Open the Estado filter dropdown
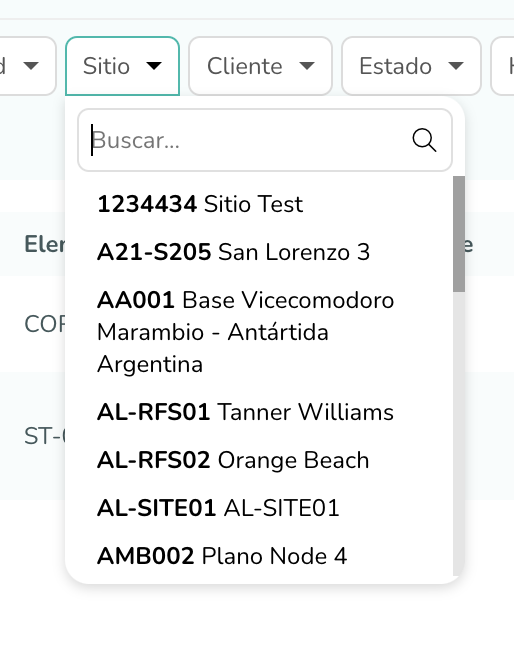 point(412,66)
